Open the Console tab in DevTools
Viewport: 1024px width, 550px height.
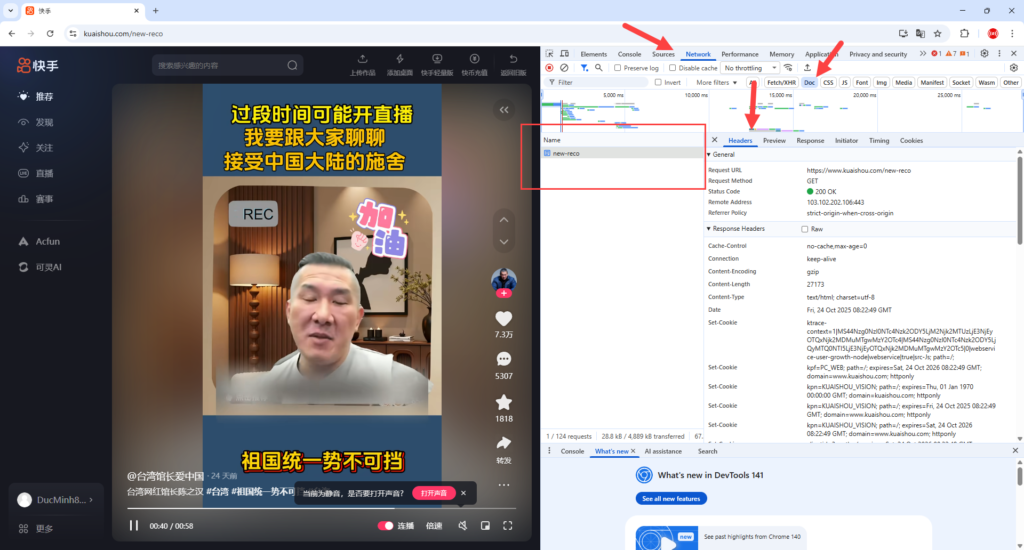coord(629,54)
